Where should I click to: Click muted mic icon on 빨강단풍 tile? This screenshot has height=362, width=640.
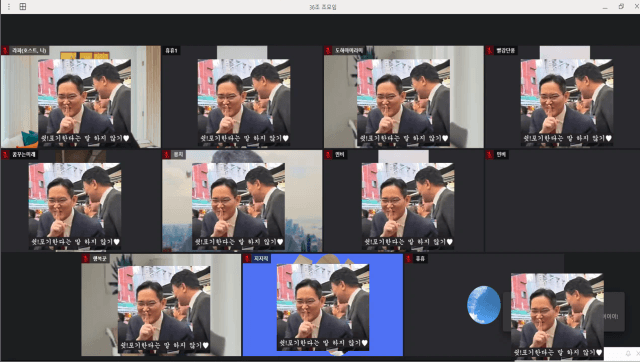(490, 51)
